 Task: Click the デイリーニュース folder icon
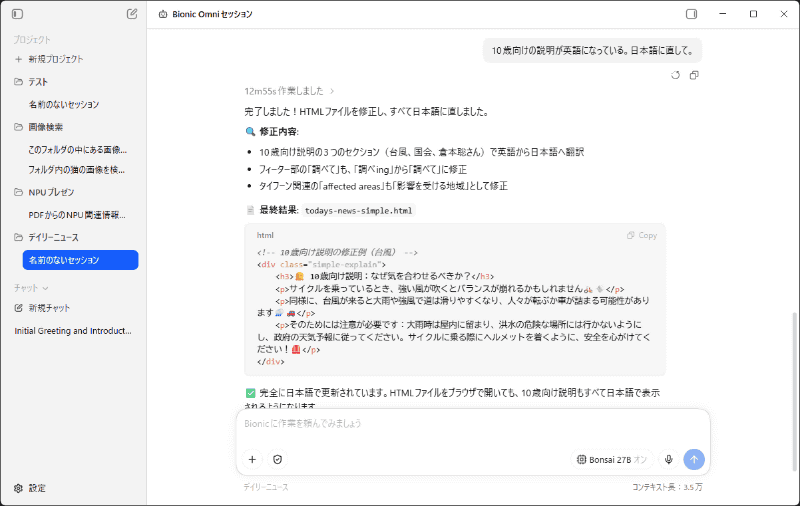(x=18, y=237)
